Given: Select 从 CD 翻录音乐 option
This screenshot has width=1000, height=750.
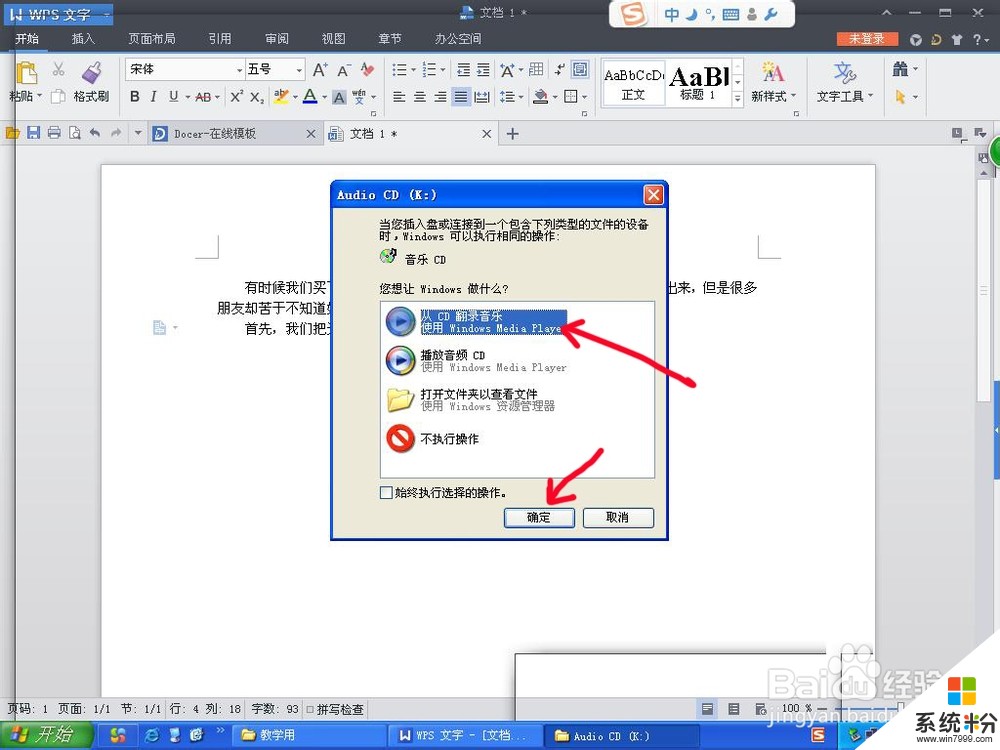Looking at the screenshot, I should pyautogui.click(x=475, y=322).
